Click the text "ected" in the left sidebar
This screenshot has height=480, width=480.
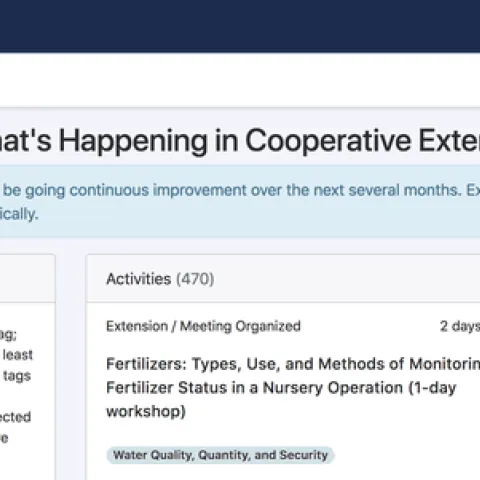15,417
